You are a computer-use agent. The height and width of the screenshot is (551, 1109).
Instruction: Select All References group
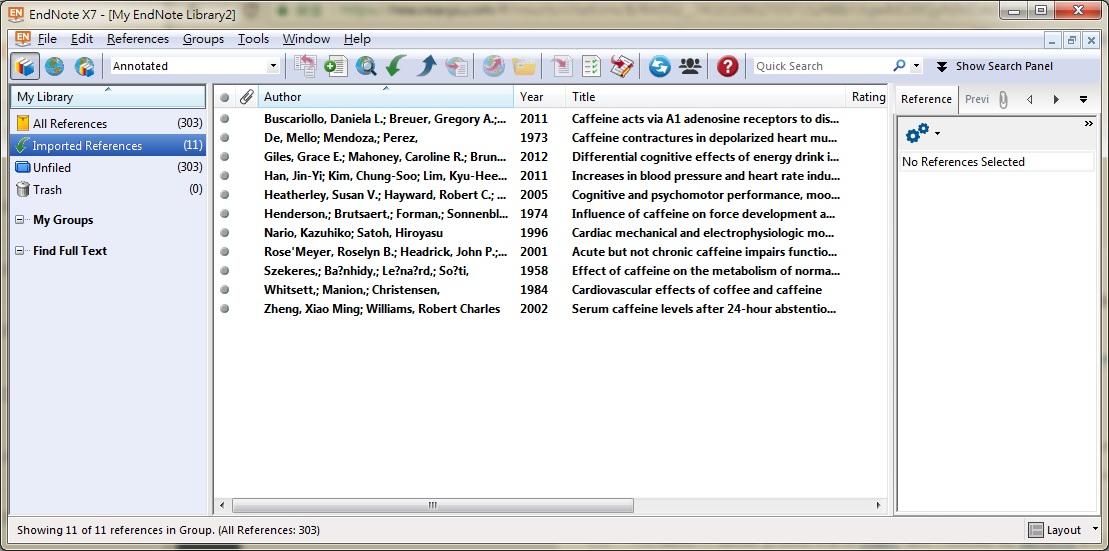pyautogui.click(x=108, y=123)
